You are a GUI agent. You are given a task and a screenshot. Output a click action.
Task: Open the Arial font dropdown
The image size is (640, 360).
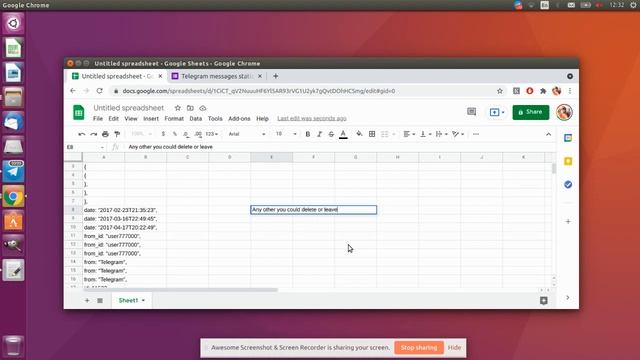[247, 134]
